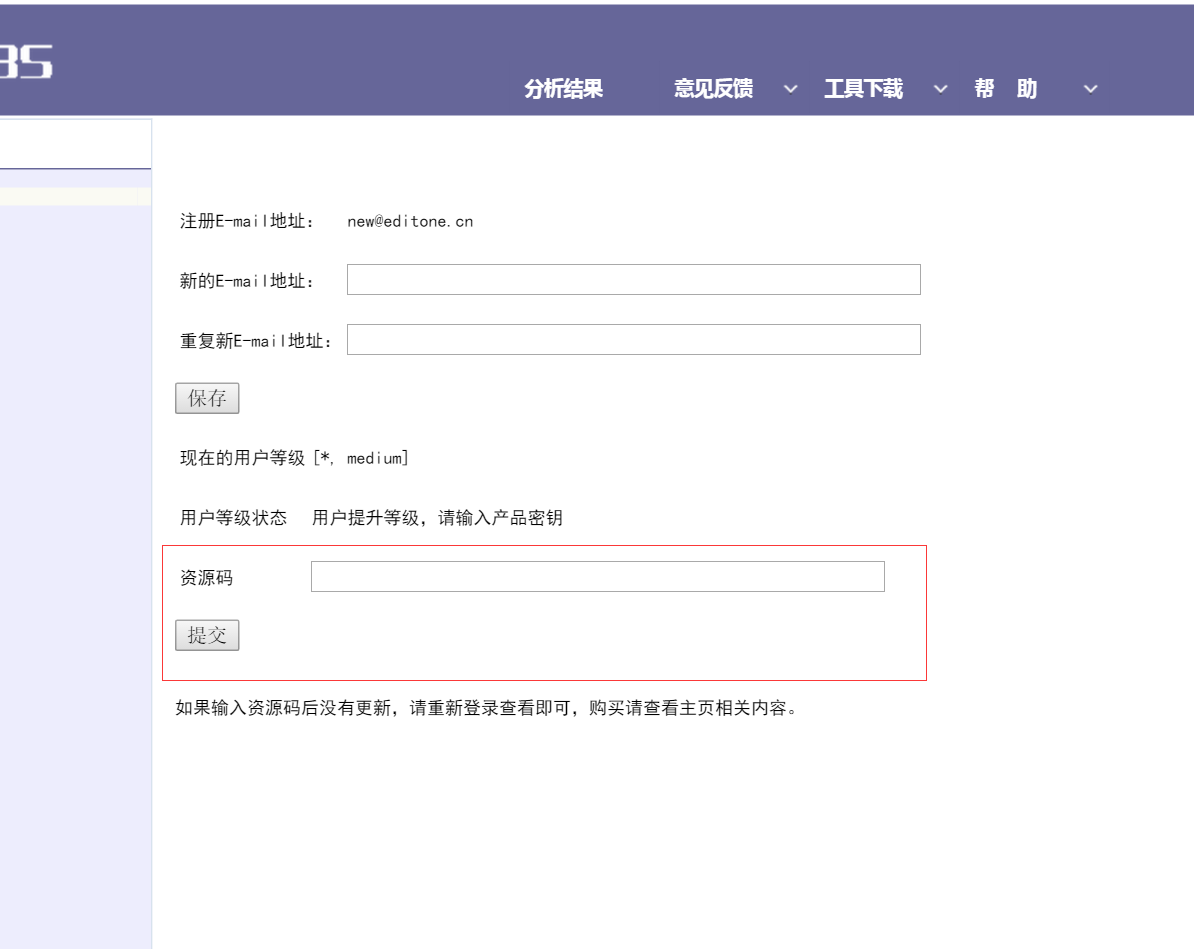Expand the chevron next to 意见反馈

[790, 89]
